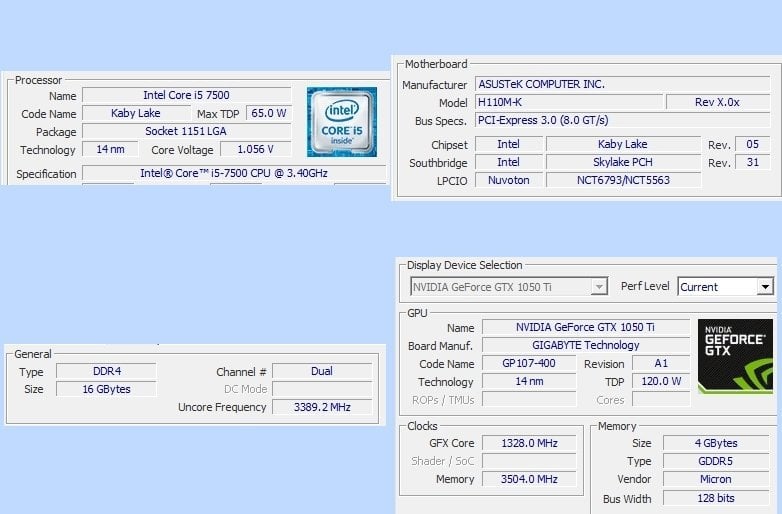Click the memory Size 16 GBytes field
The height and width of the screenshot is (514, 782).
pos(106,389)
